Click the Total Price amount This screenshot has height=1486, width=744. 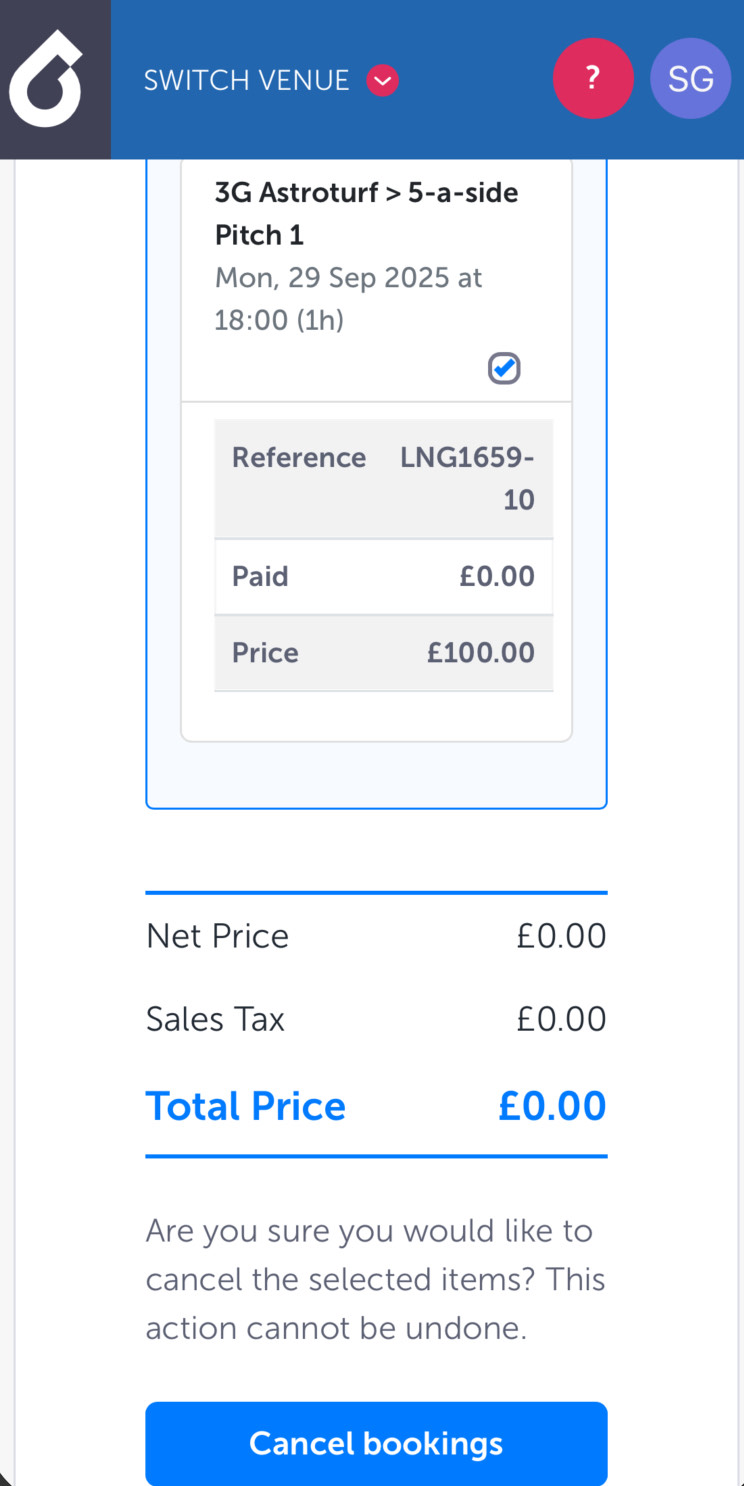point(552,1106)
